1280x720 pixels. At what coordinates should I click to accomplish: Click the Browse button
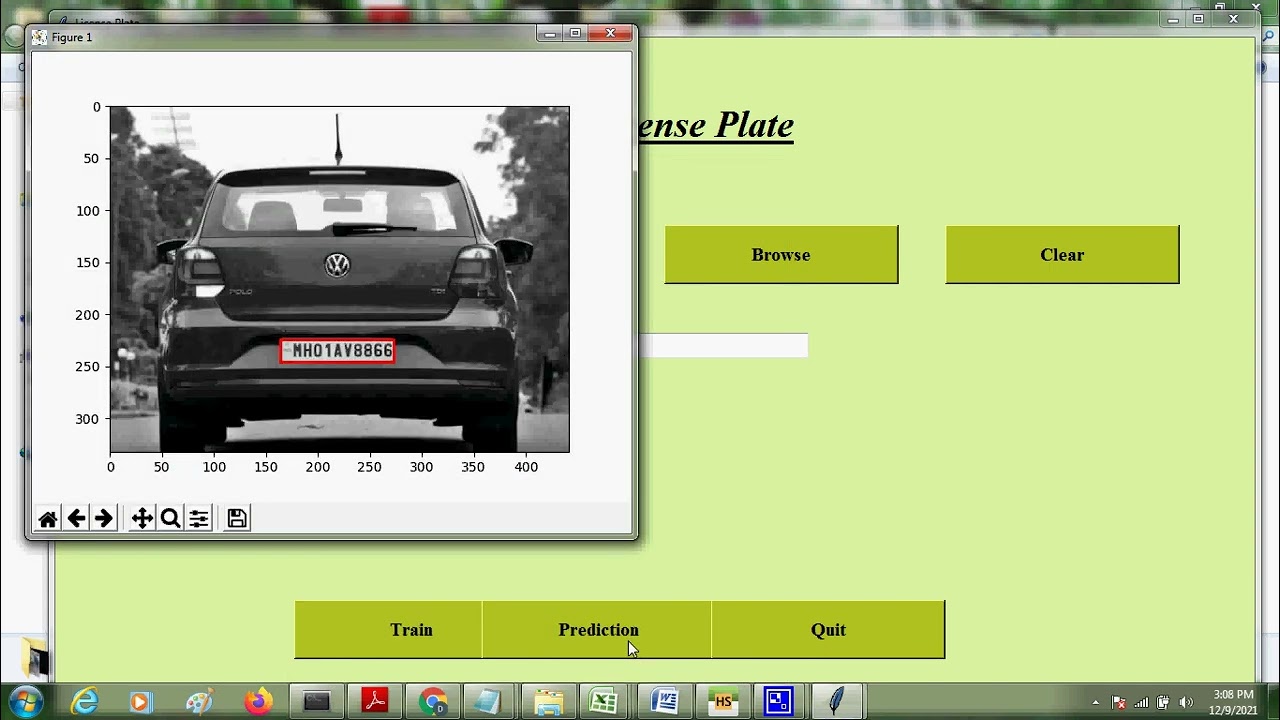[781, 254]
